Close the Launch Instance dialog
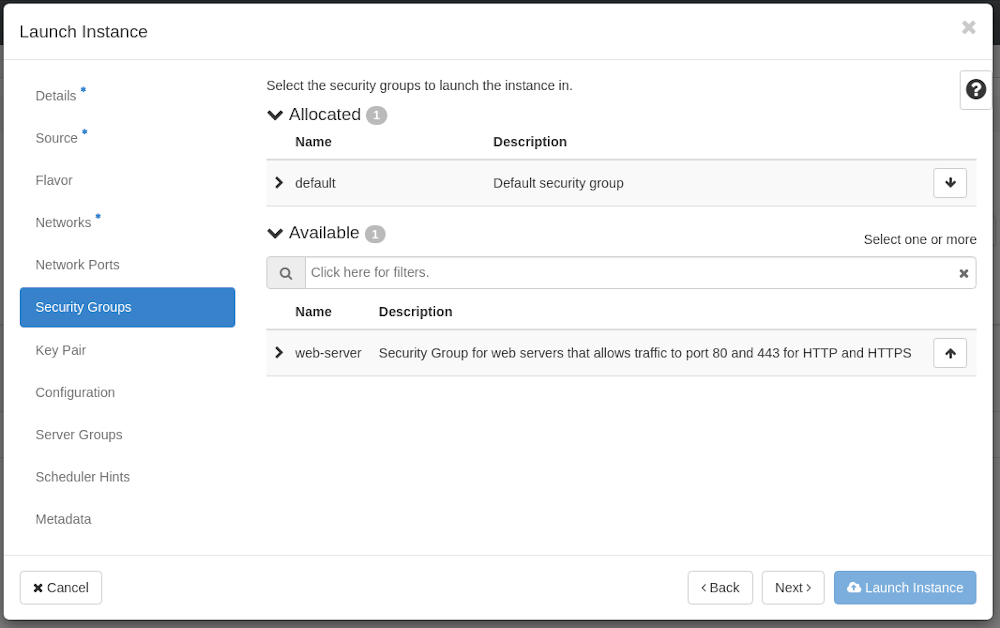The width and height of the screenshot is (1000, 628). click(x=968, y=27)
